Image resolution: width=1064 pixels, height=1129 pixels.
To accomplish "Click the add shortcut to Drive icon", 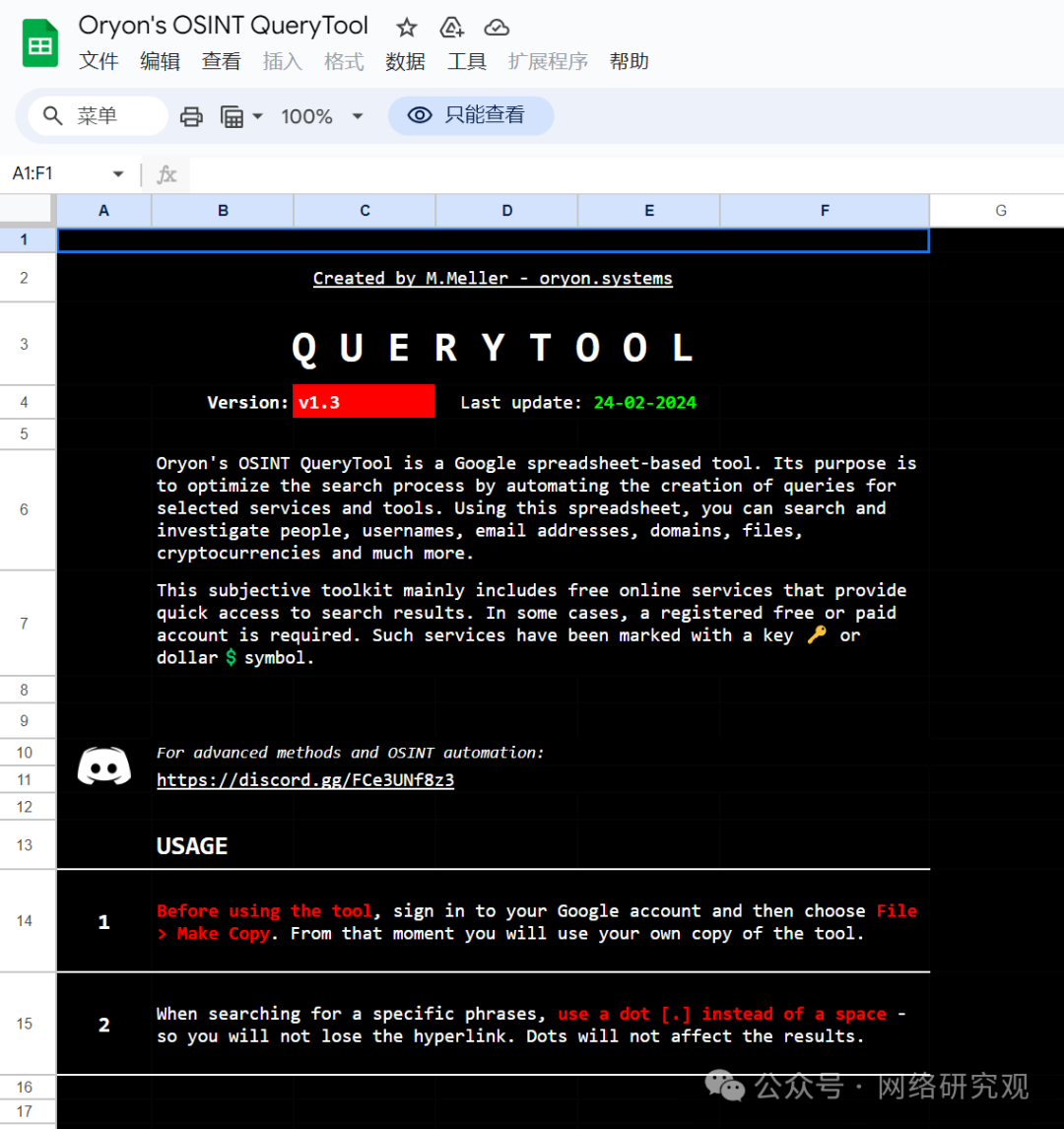I will [x=451, y=29].
